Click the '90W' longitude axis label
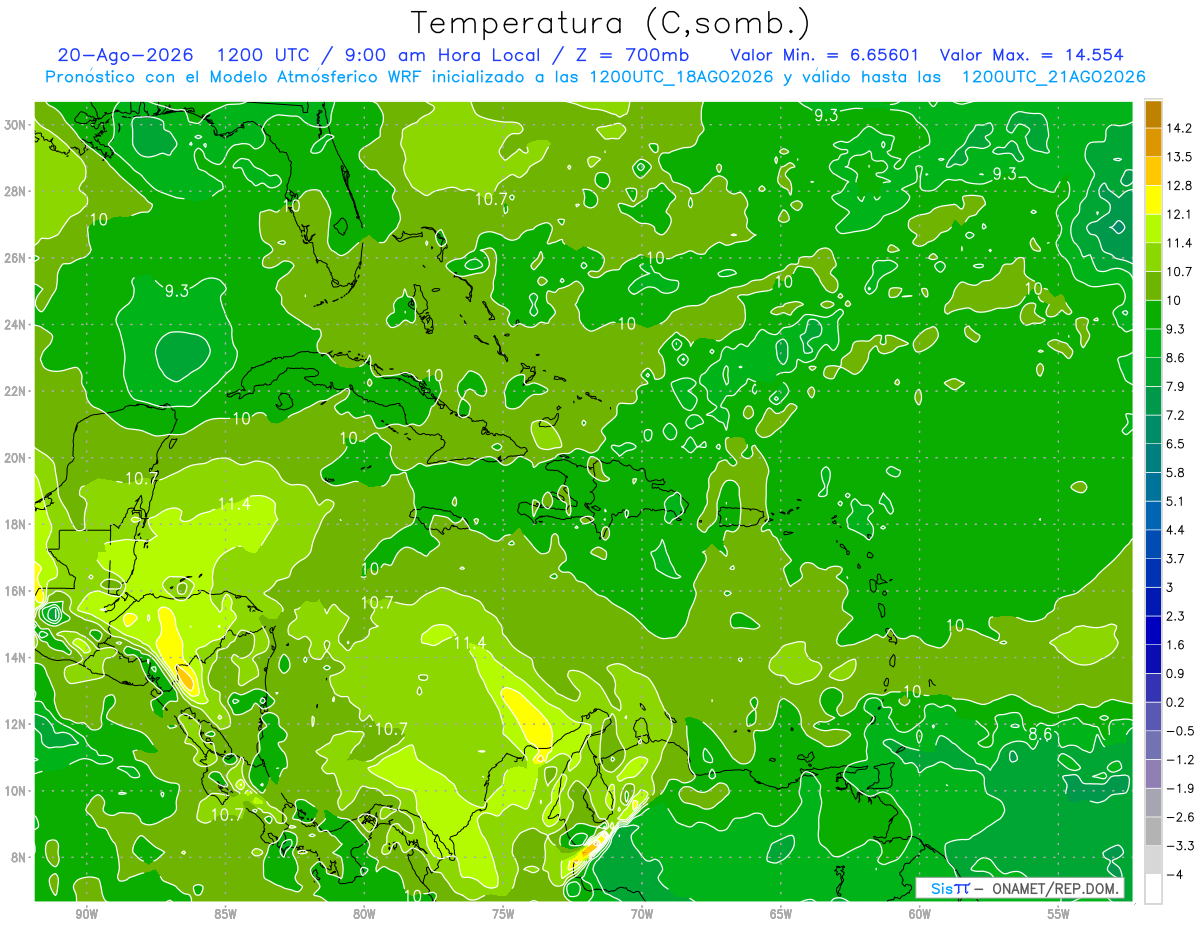This screenshot has width=1200, height=927. [x=87, y=914]
